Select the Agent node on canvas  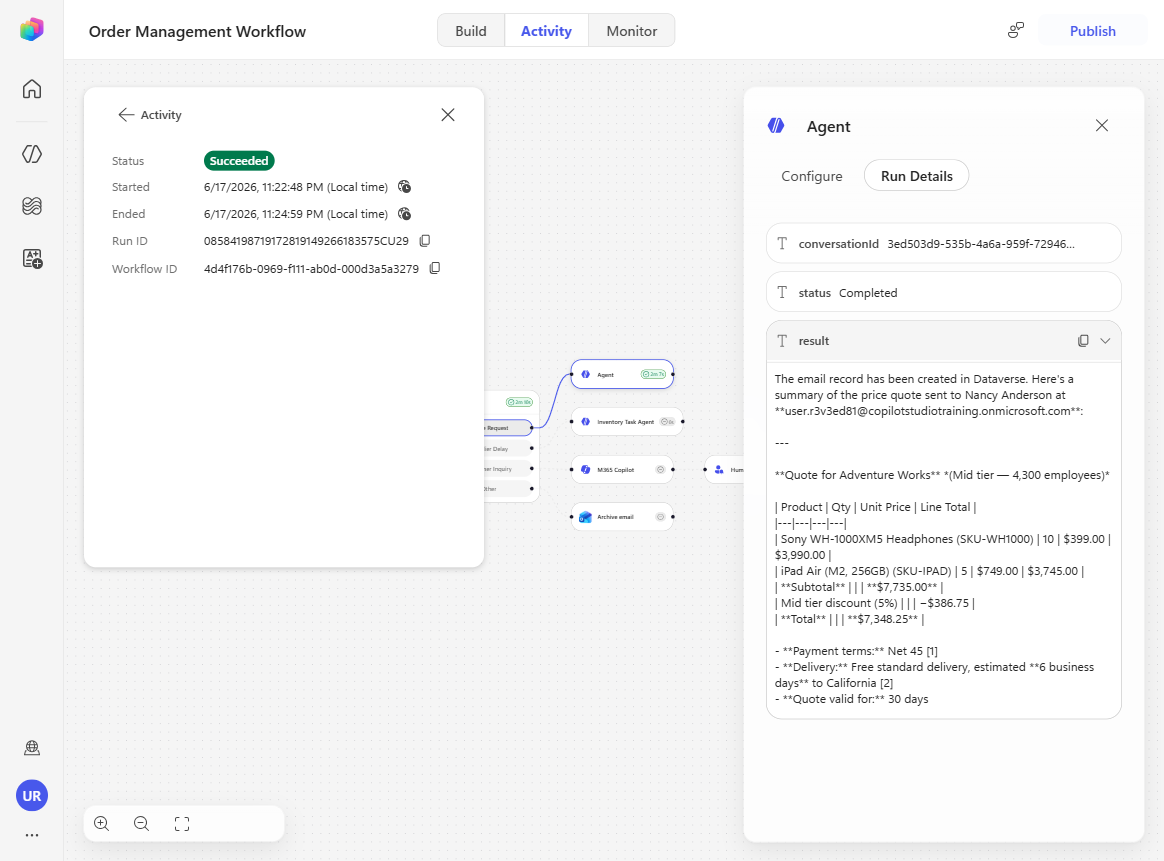click(x=622, y=375)
